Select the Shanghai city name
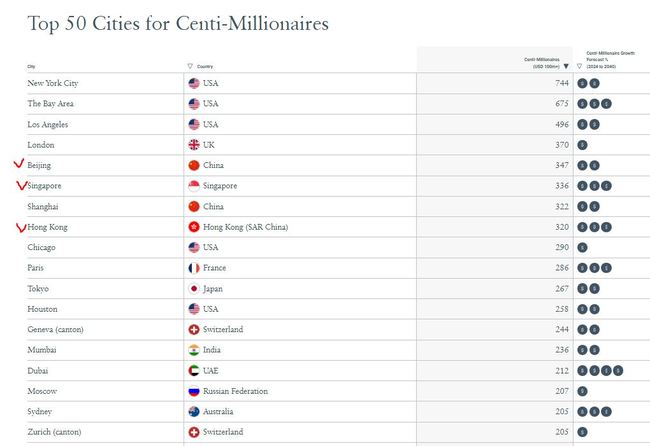This screenshot has width=650, height=446. coord(43,207)
